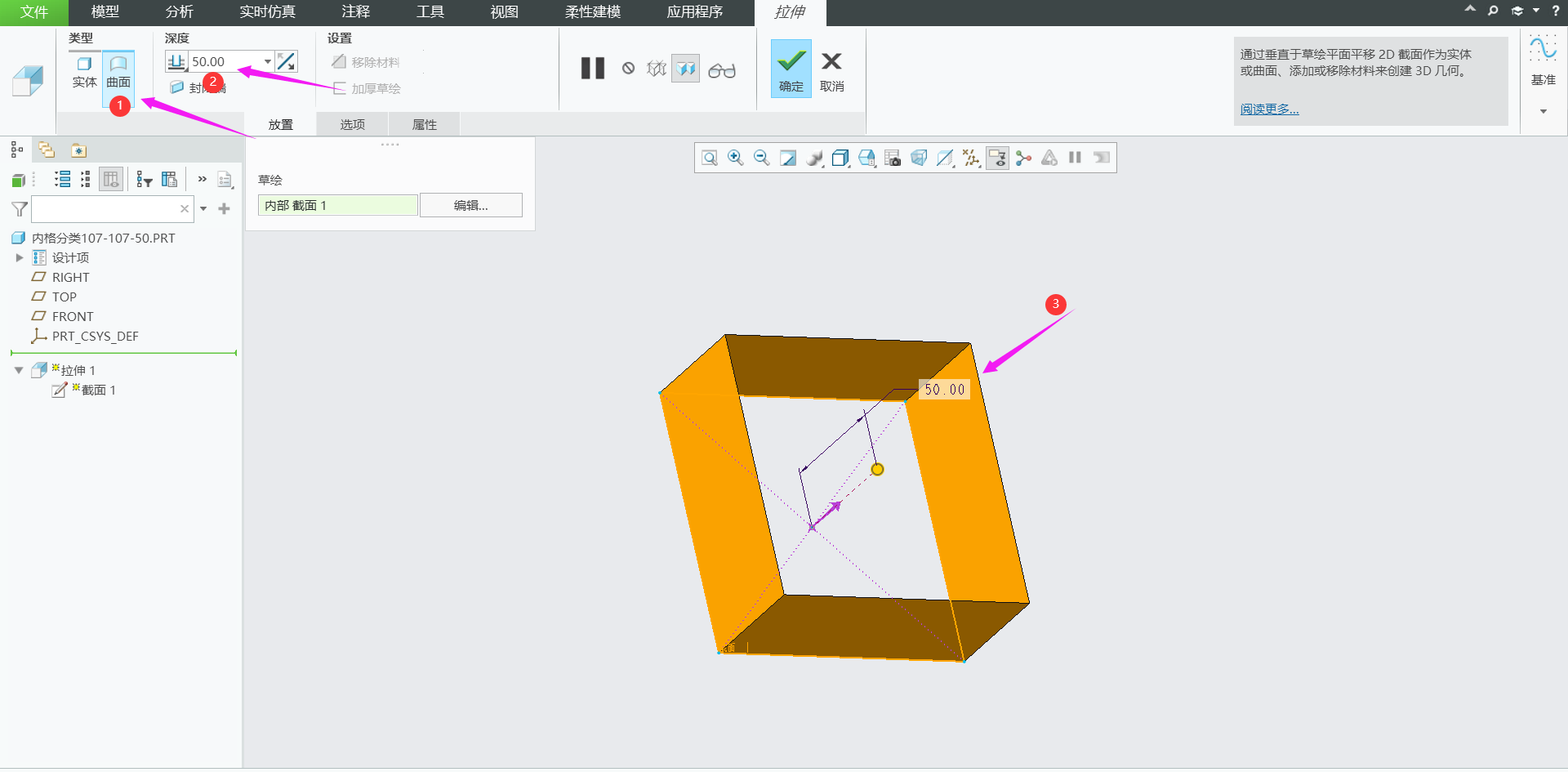Open the 应用程序 ribbon tab

tap(695, 12)
